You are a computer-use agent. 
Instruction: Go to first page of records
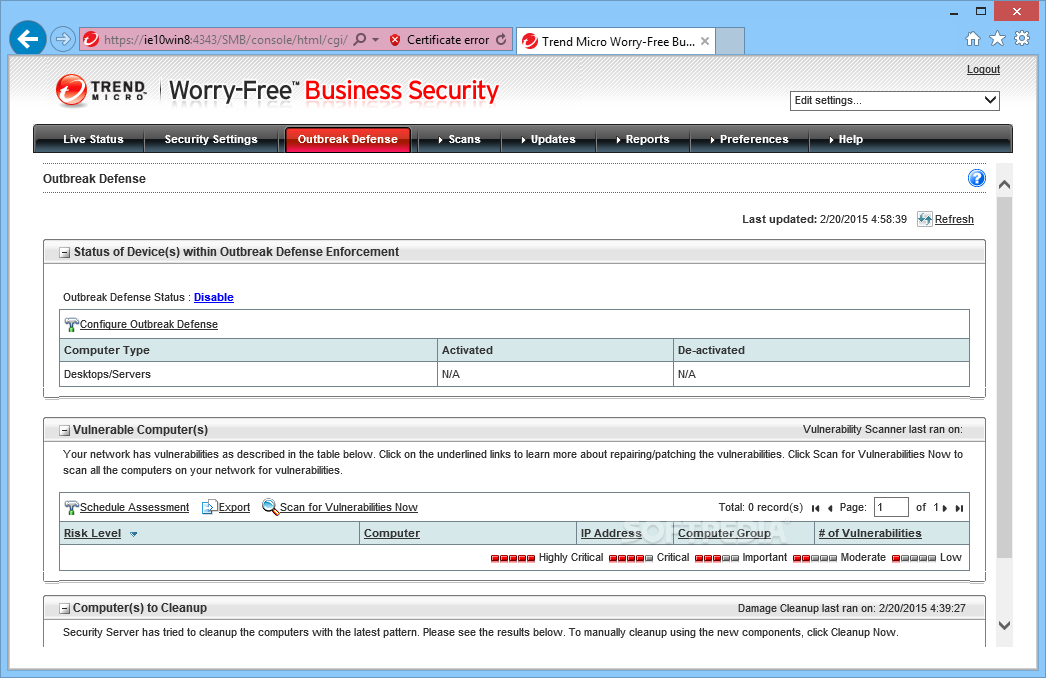pos(815,508)
